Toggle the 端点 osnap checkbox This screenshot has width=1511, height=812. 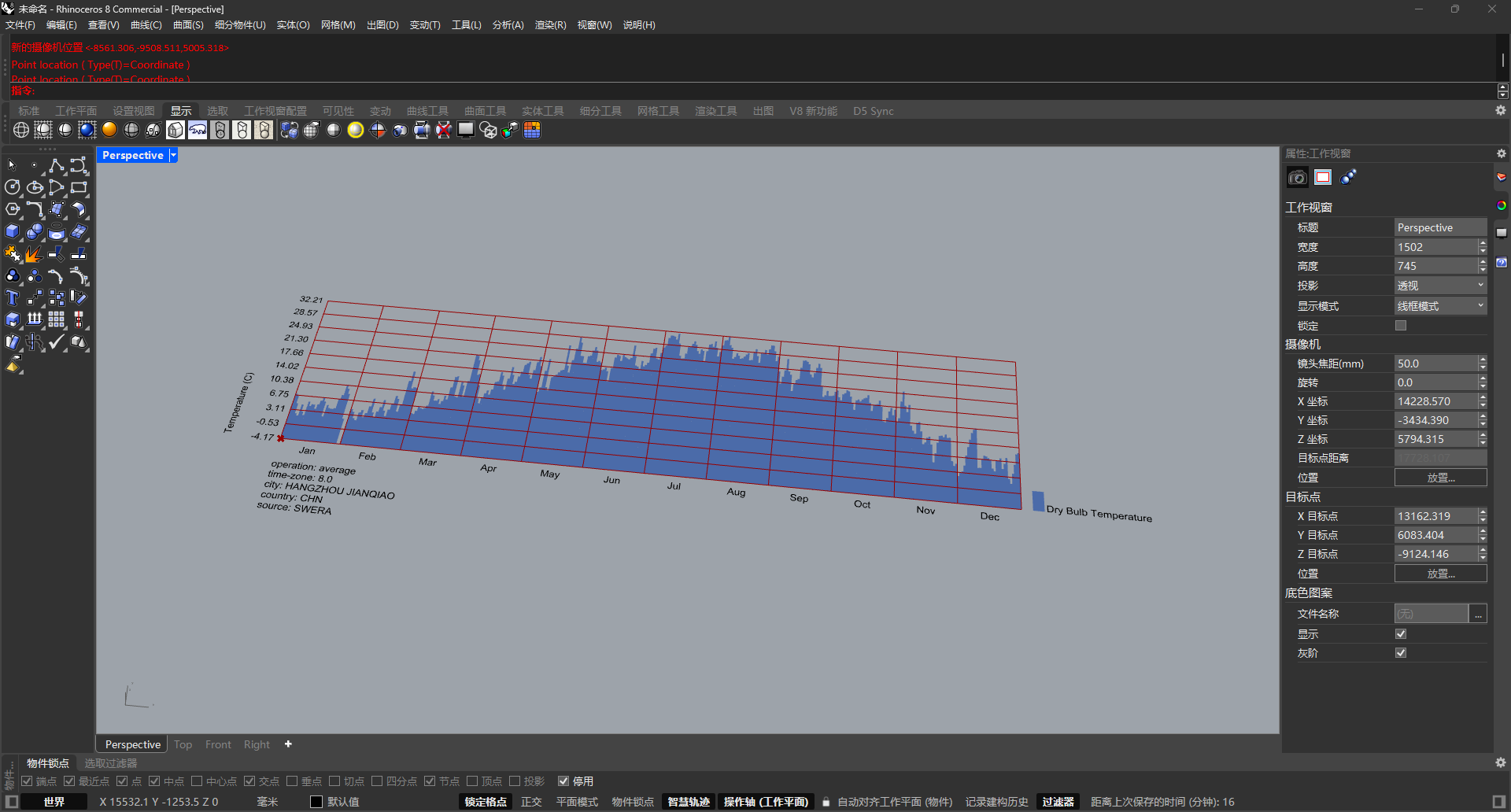pos(28,781)
